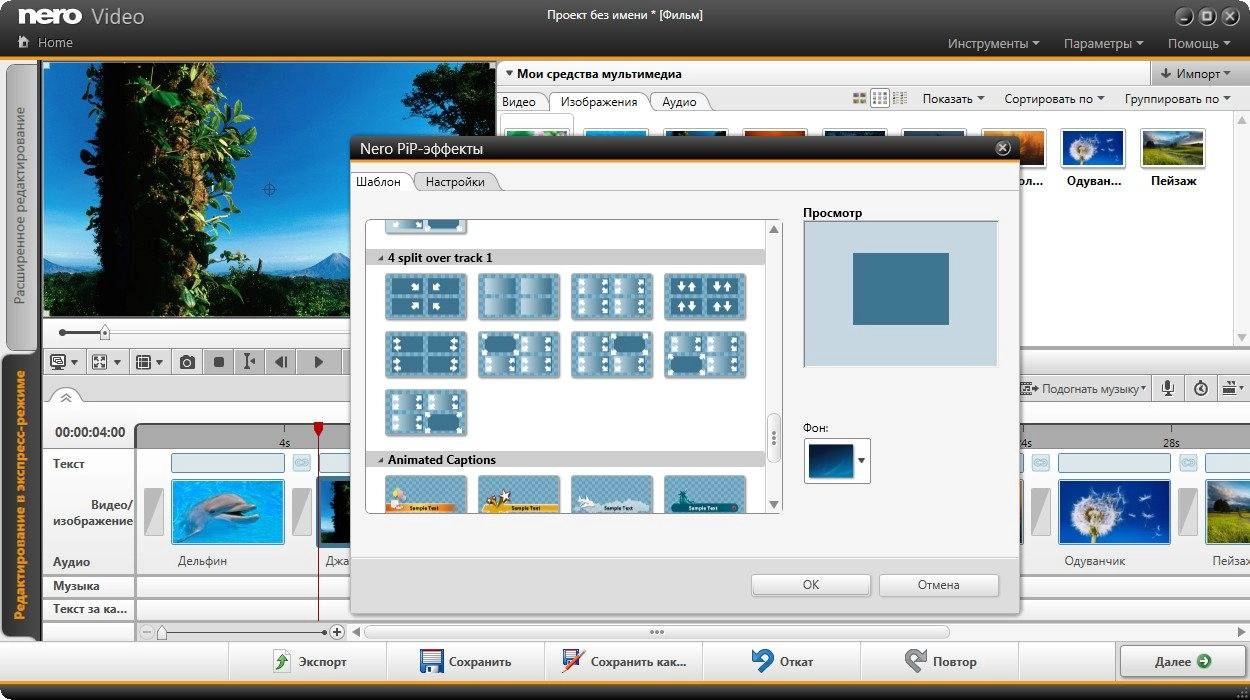Click the set in-point marker icon
Image resolution: width=1250 pixels, height=700 pixels.
pyautogui.click(x=249, y=362)
